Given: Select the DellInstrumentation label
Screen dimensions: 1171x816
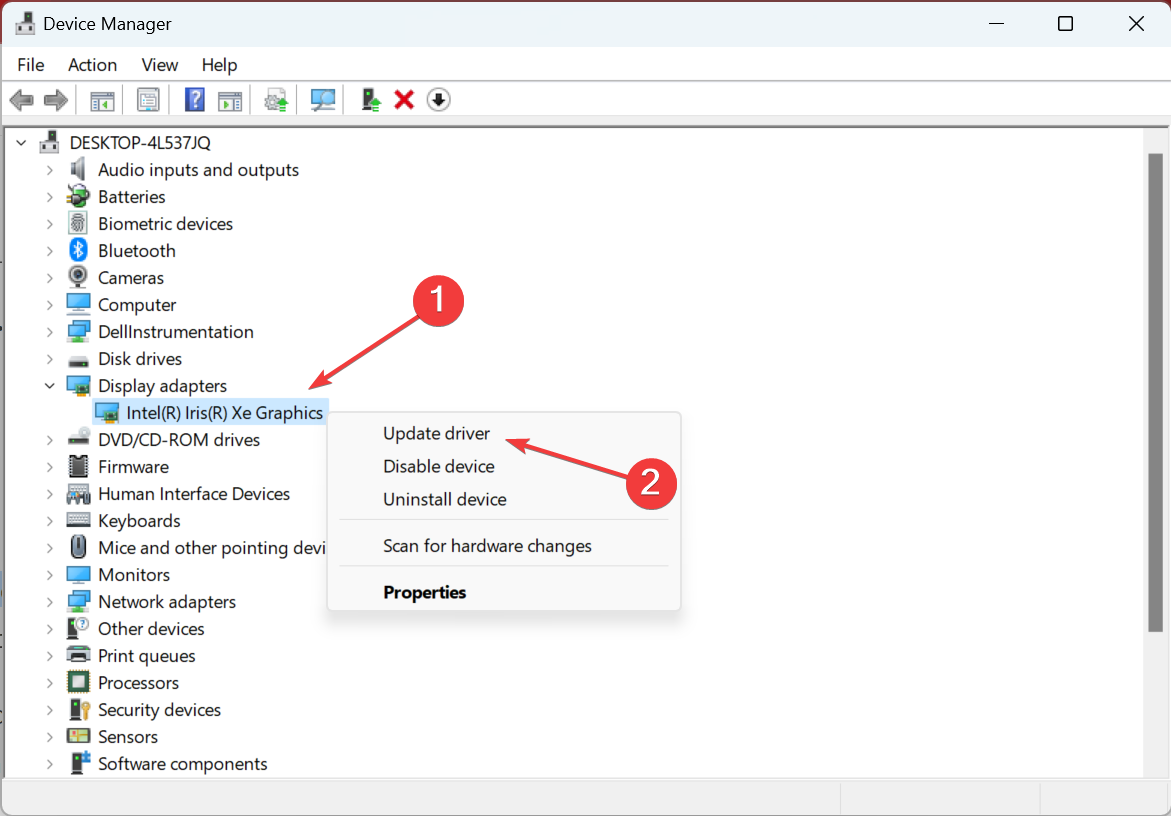Looking at the screenshot, I should click(x=176, y=331).
